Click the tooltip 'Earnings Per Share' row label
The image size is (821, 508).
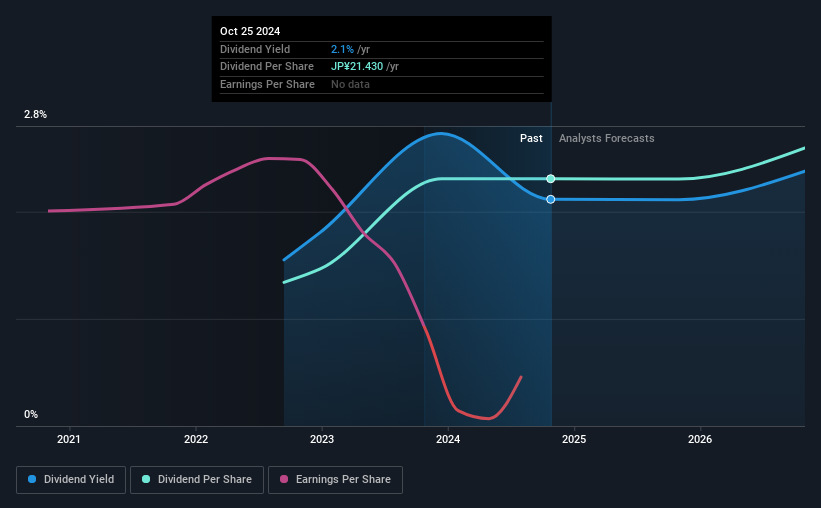click(268, 84)
